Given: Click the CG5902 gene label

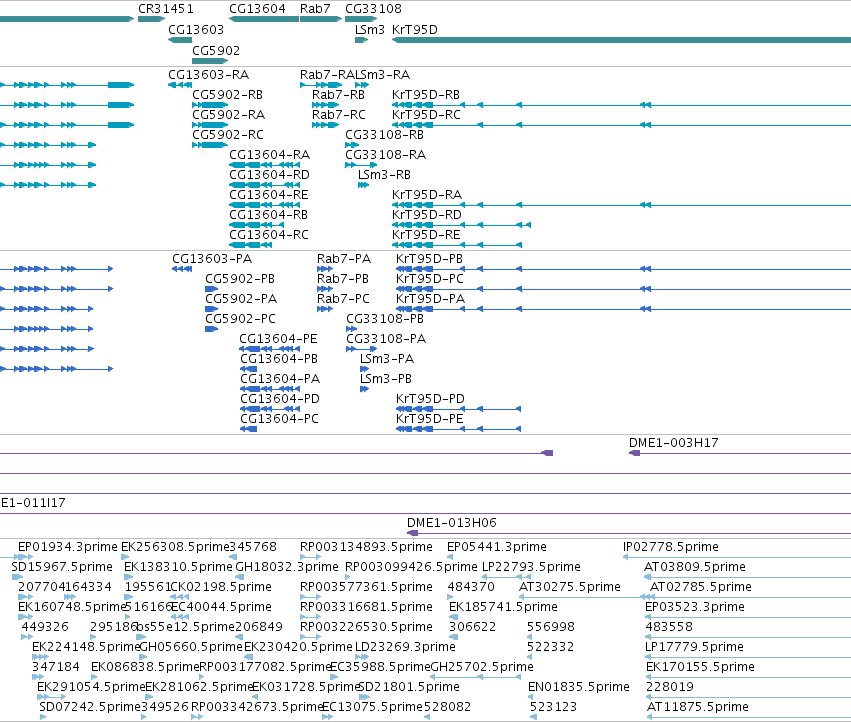Looking at the screenshot, I should (216, 50).
